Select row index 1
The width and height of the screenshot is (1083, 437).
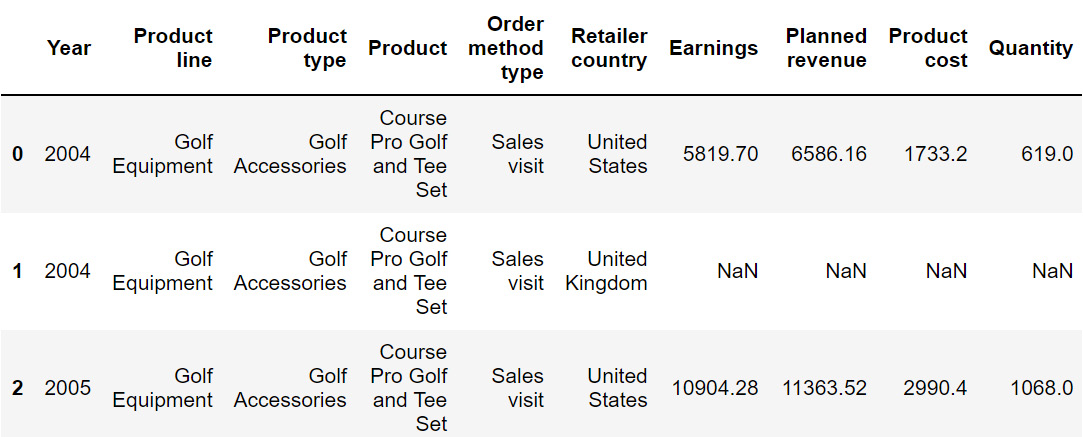(x=18, y=271)
